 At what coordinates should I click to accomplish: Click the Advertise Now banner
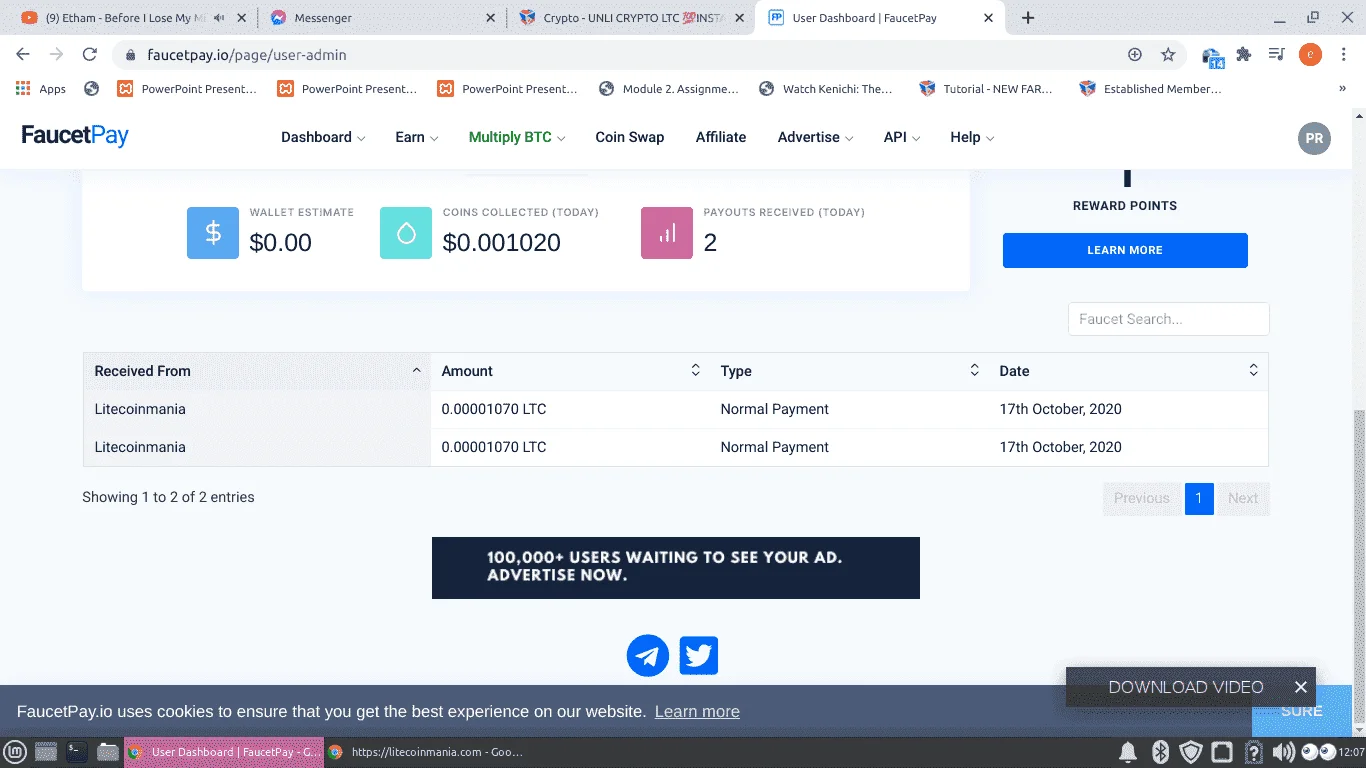pos(676,568)
